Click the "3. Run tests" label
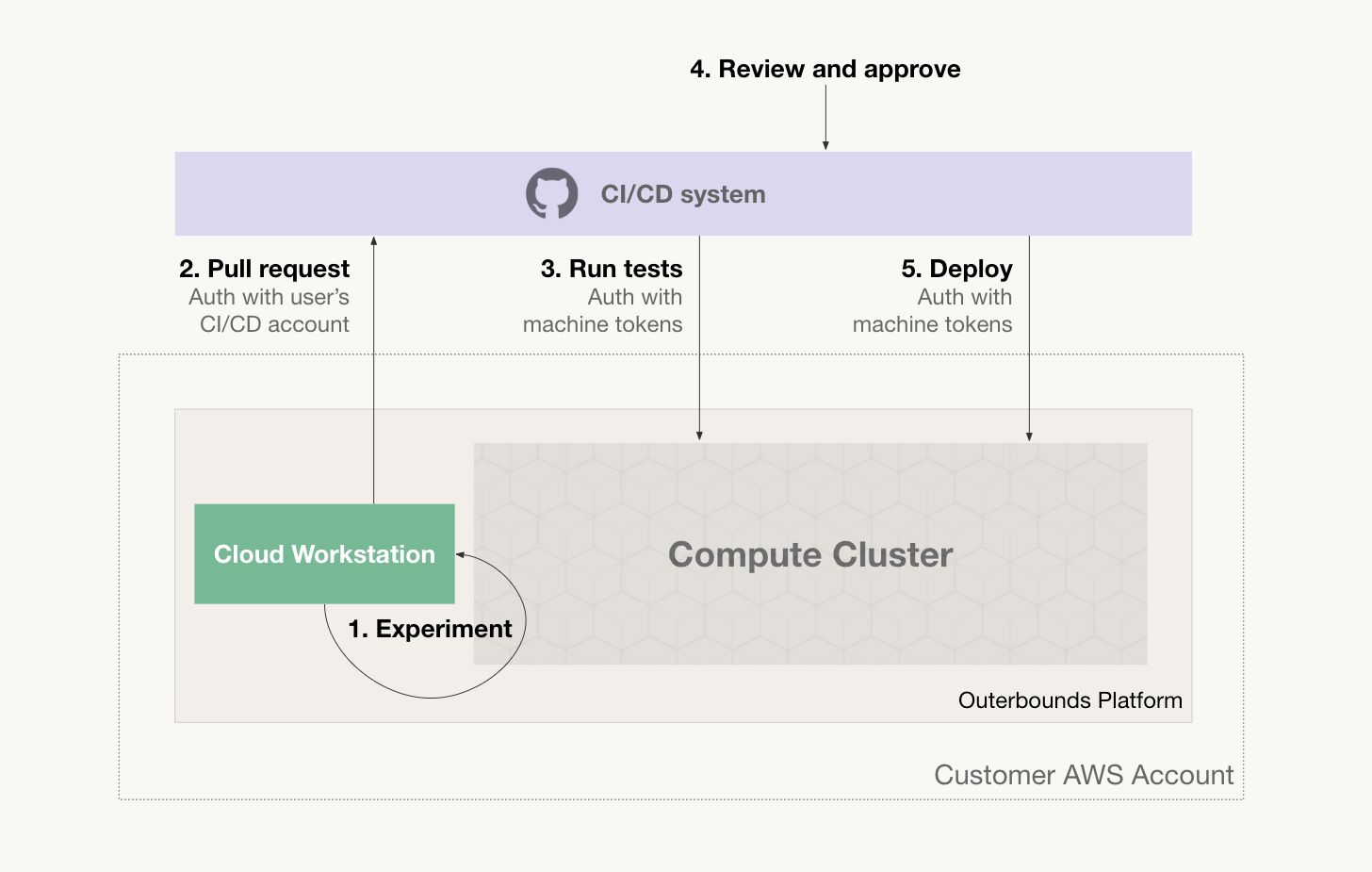Image resolution: width=1372 pixels, height=872 pixels. pos(612,269)
